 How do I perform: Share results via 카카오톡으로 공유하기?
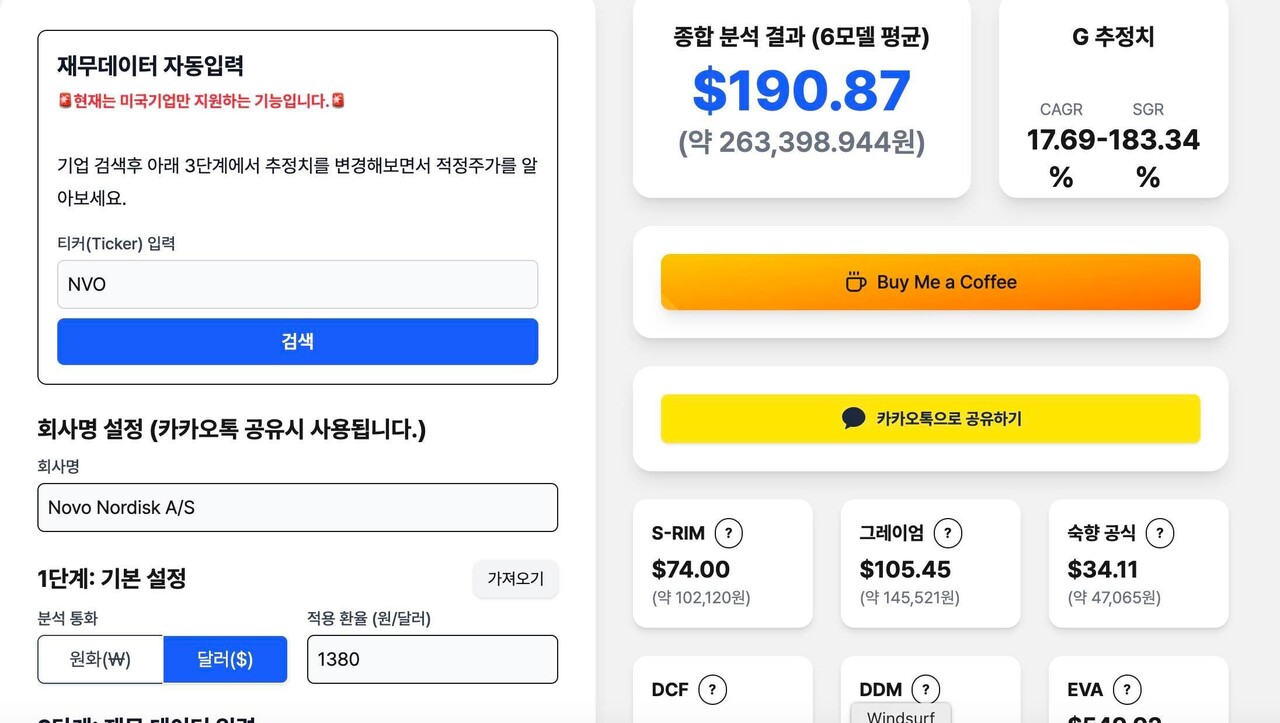[x=930, y=418]
